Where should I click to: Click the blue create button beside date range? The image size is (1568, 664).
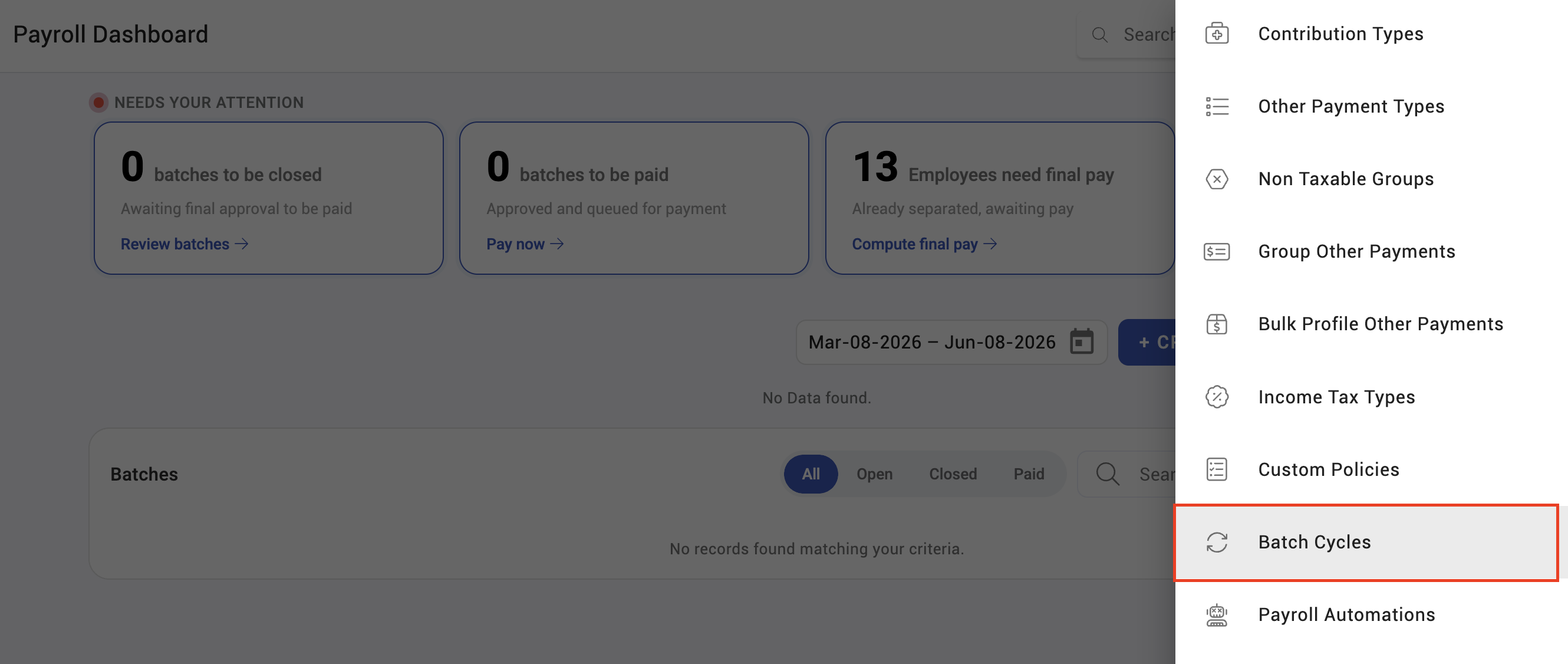pyautogui.click(x=1147, y=342)
